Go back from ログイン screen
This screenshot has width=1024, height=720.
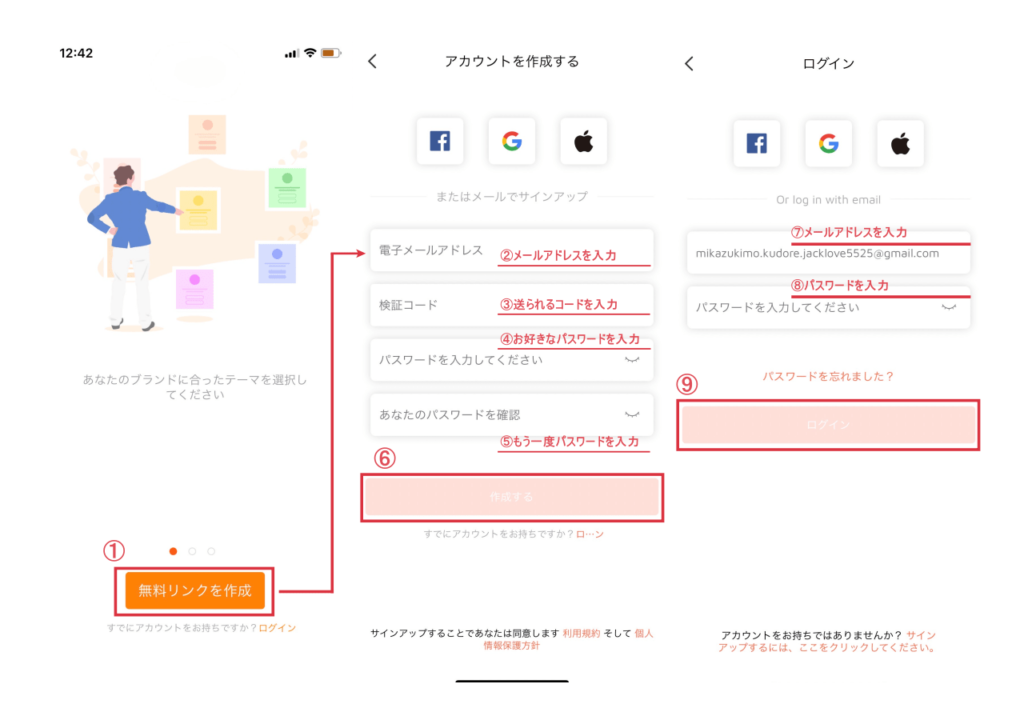689,63
